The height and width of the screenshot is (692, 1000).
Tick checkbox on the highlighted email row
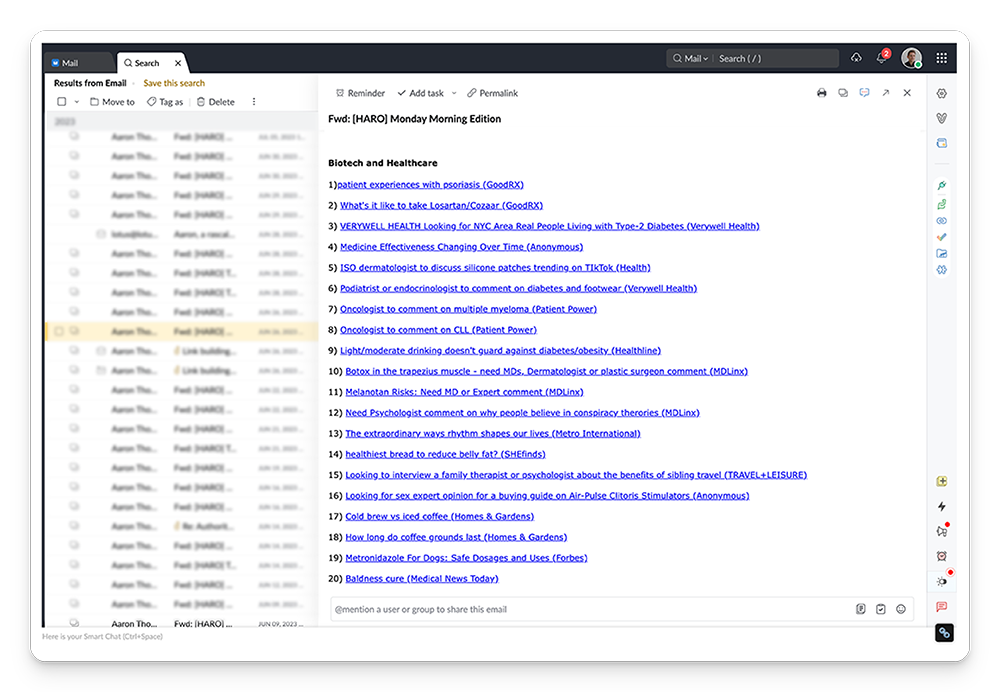point(59,331)
